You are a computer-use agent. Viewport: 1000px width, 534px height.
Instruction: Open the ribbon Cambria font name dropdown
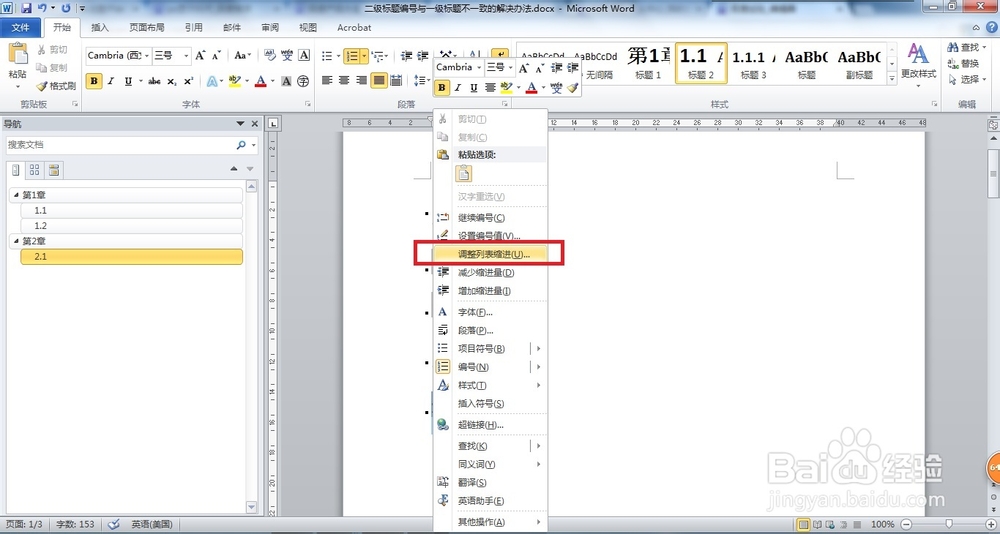(147, 56)
